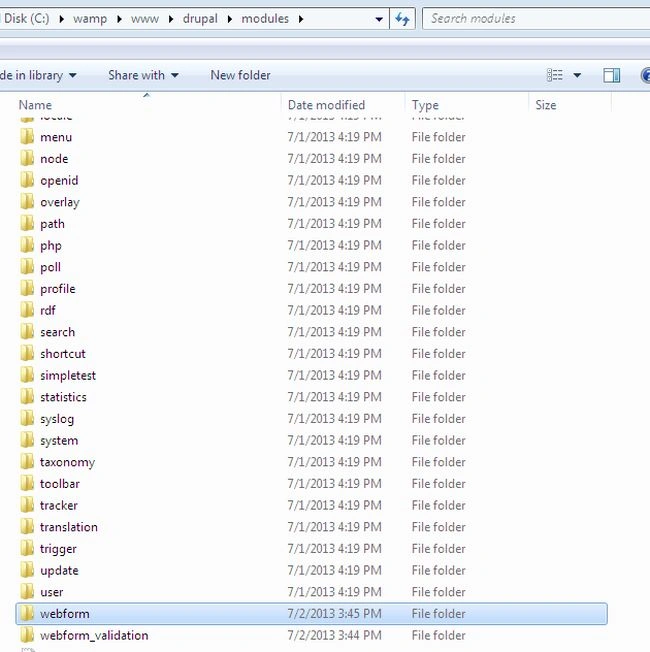Viewport: 650px width, 652px height.
Task: Click the update folder icon
Action: tap(27, 570)
